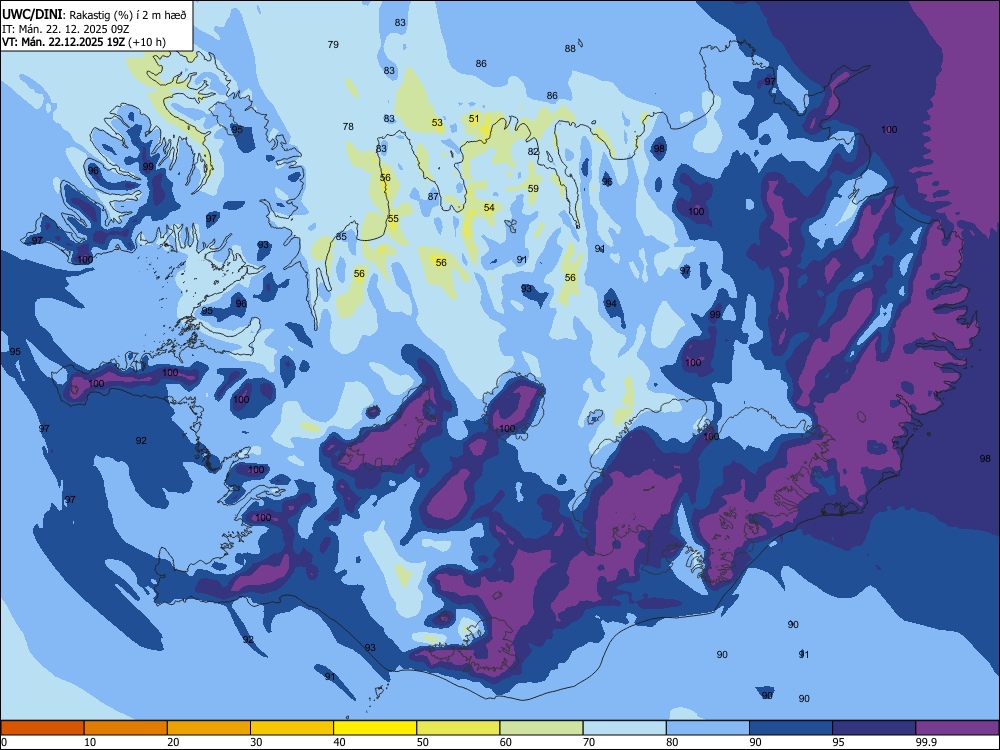Click the legend label '50'

click(423, 742)
